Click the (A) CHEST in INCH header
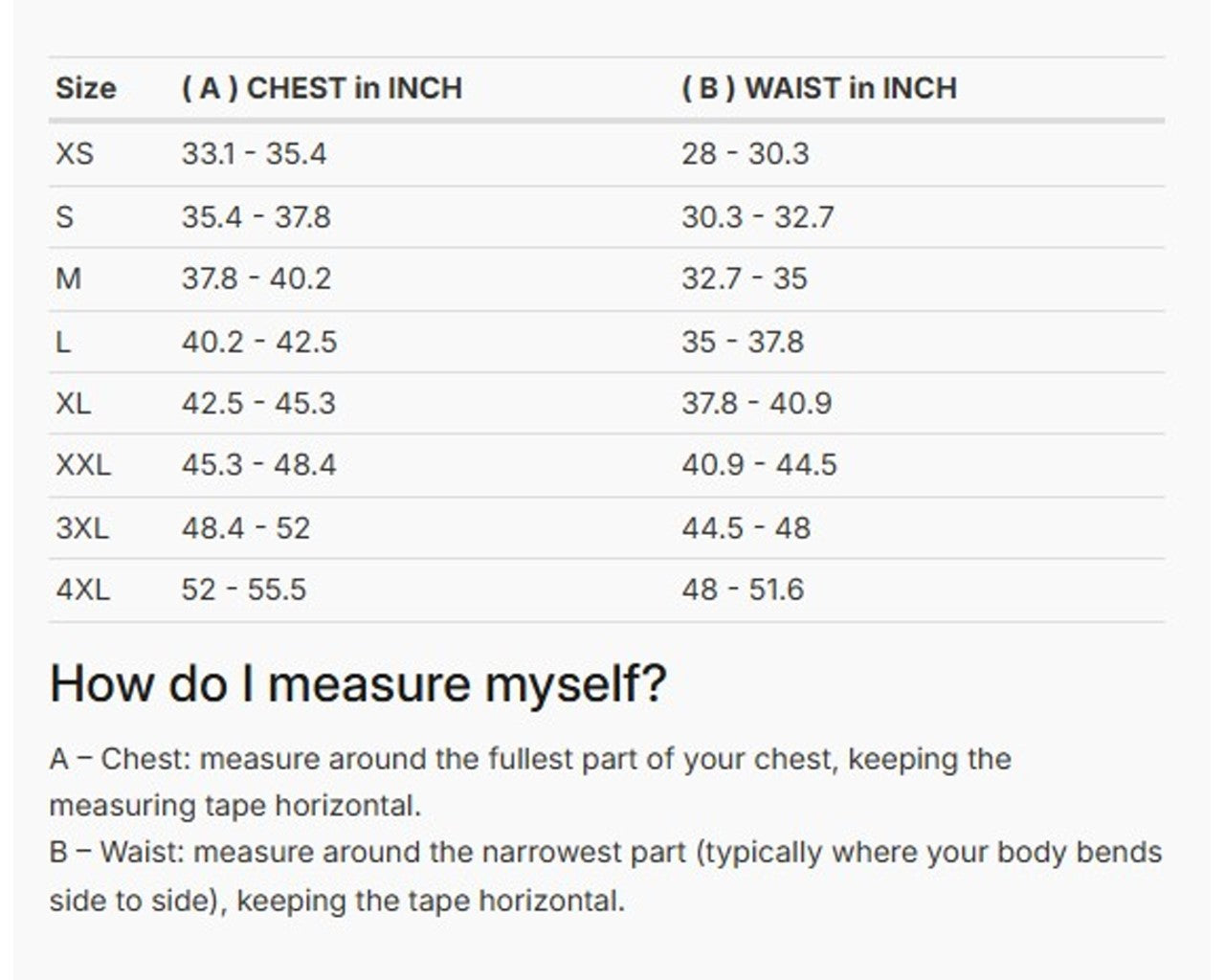 click(x=322, y=88)
